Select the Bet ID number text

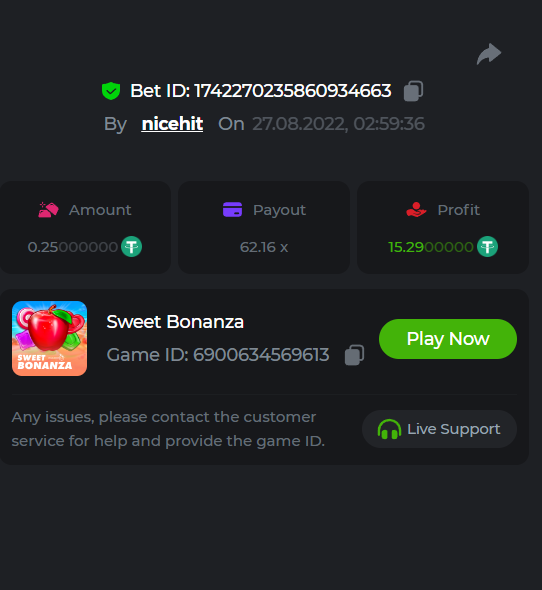click(293, 91)
